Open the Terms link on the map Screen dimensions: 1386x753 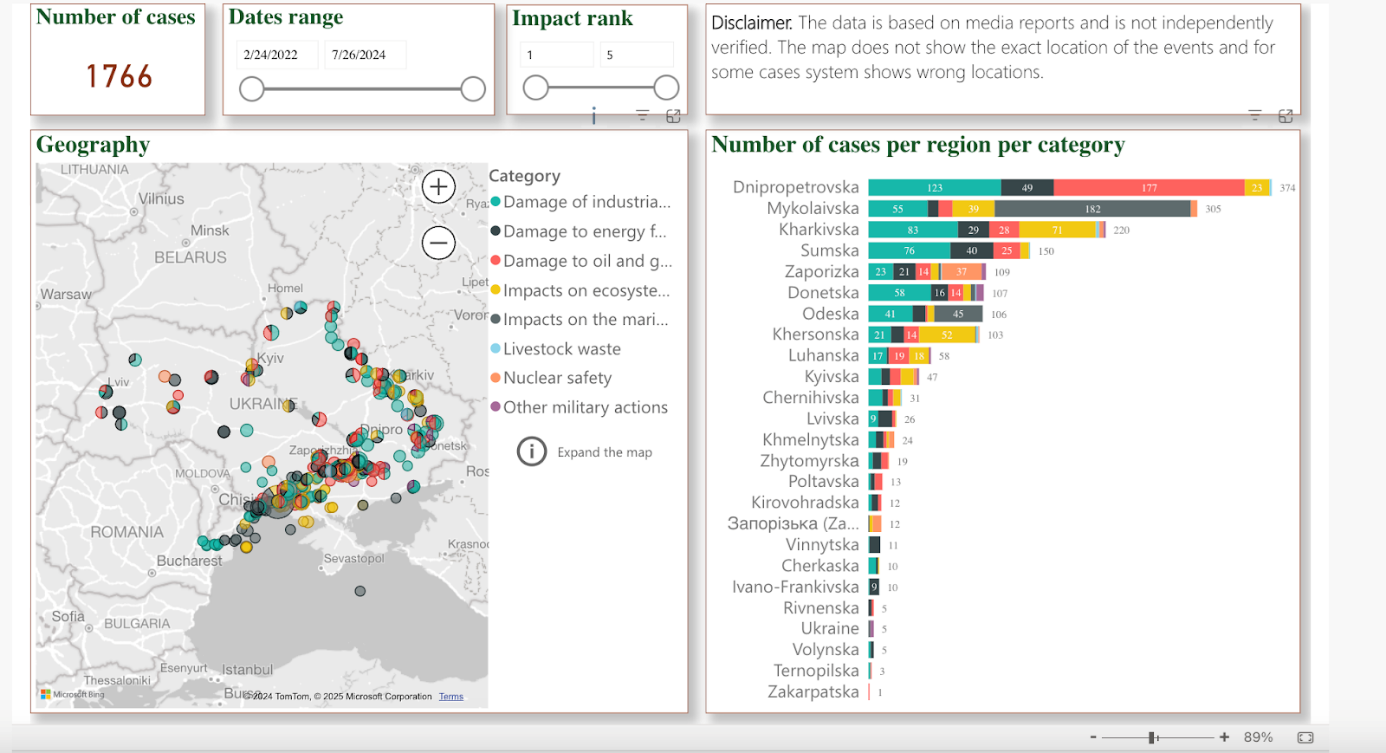pos(451,696)
